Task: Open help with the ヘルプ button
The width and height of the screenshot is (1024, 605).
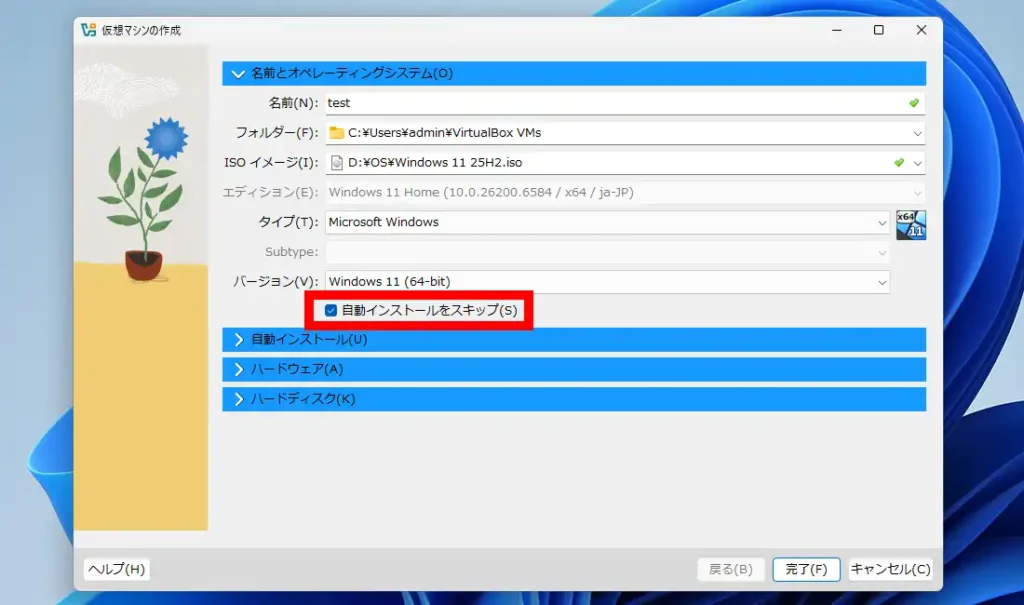Action: 117,569
